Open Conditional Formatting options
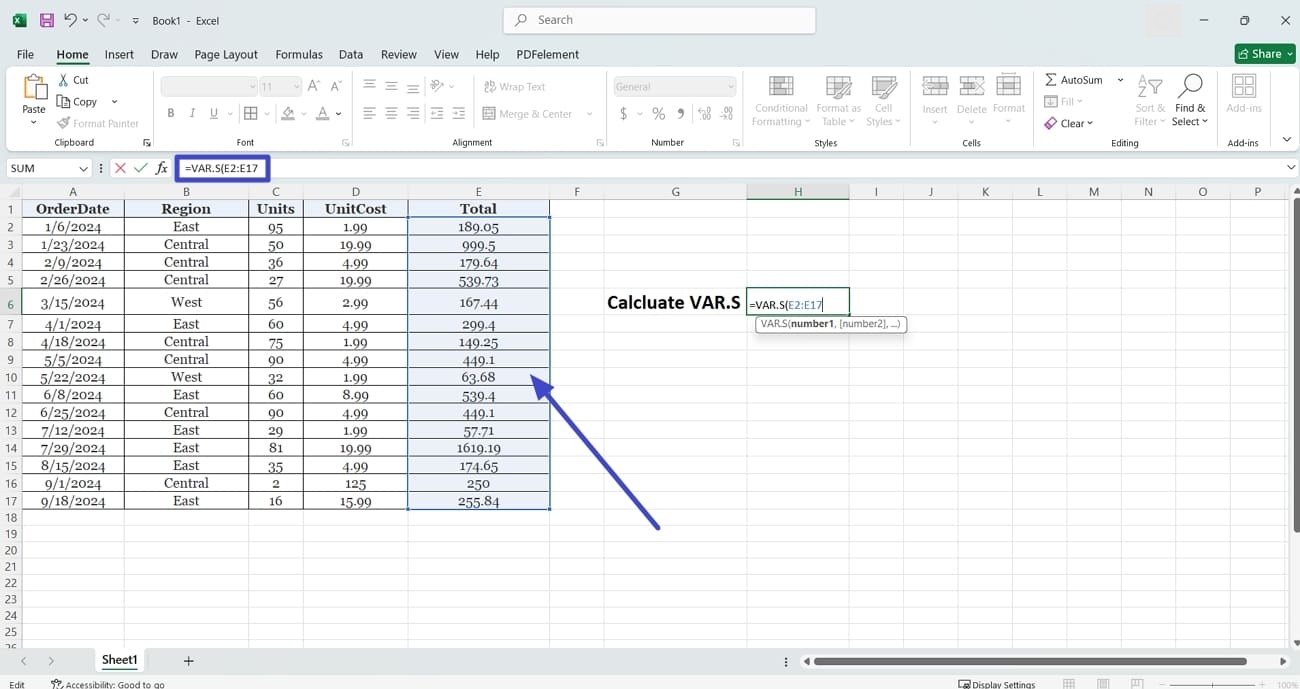The width and height of the screenshot is (1300, 689). 780,99
